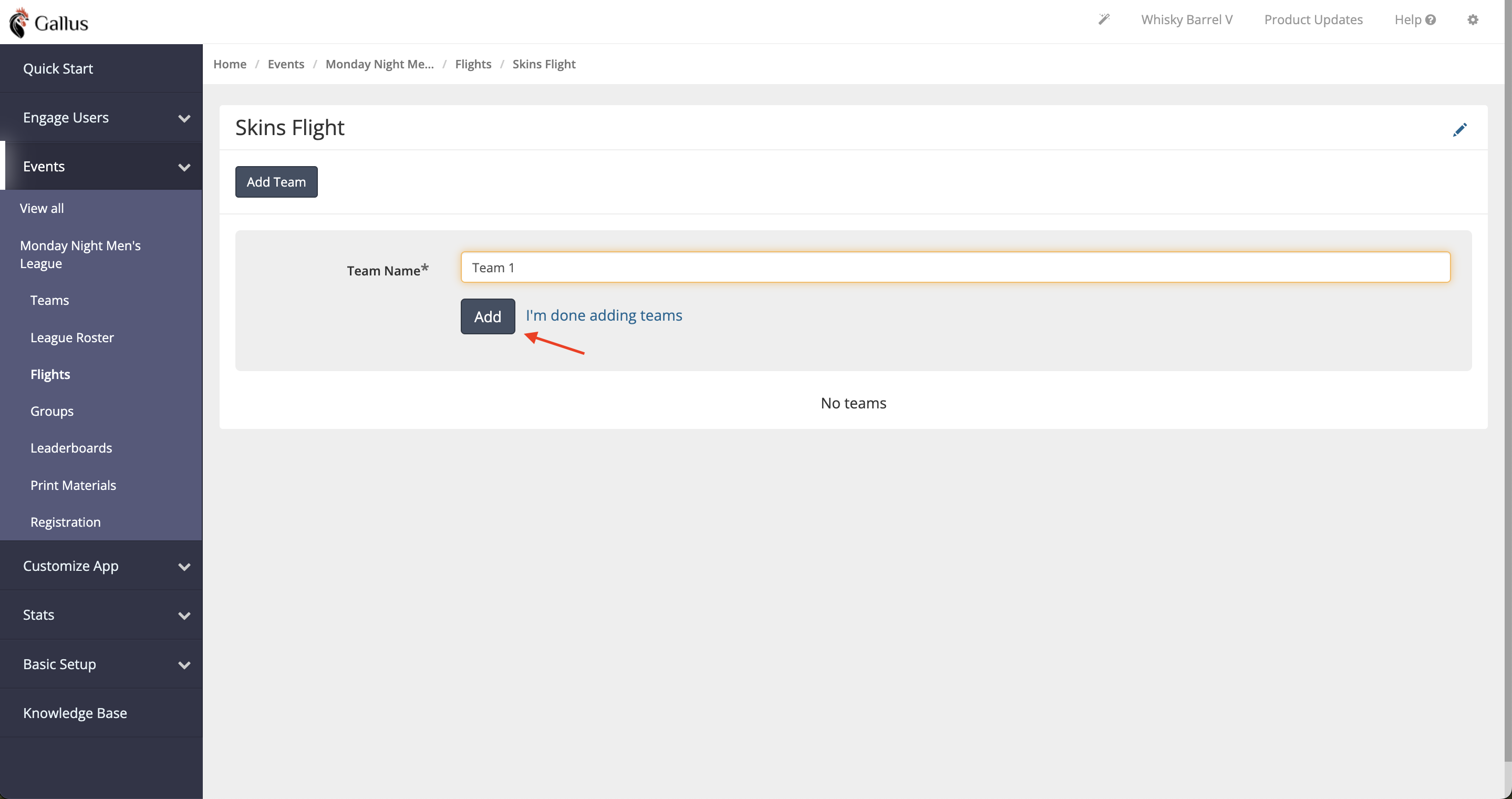The height and width of the screenshot is (799, 1512).
Task: Open Knowledge Base in sidebar
Action: [75, 713]
